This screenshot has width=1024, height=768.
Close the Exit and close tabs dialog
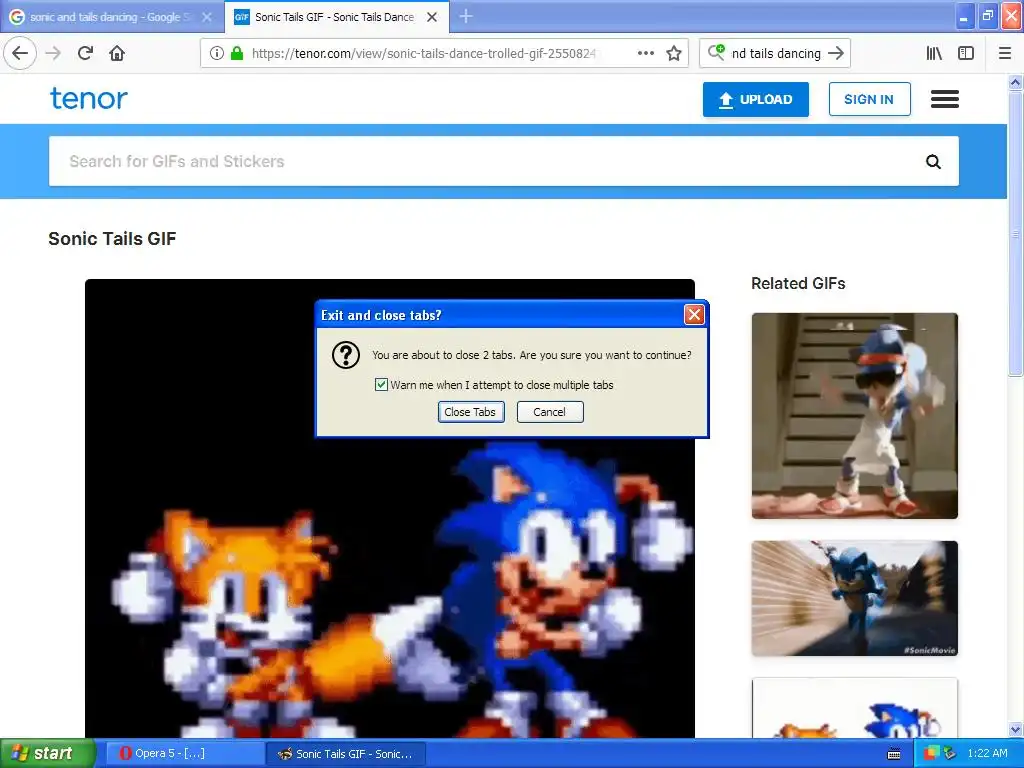694,315
